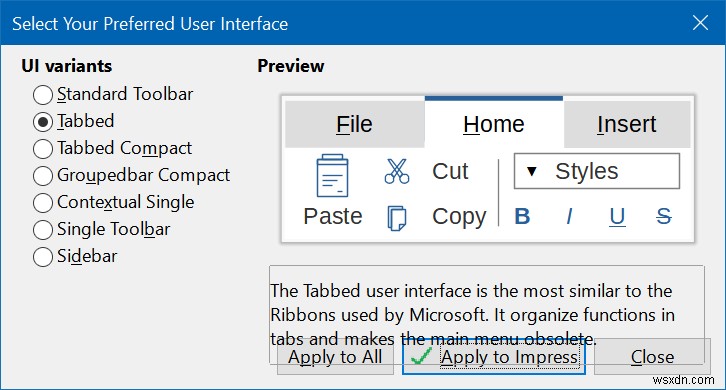This screenshot has width=726, height=390.
Task: Click the X in the title bar
Action: point(700,22)
